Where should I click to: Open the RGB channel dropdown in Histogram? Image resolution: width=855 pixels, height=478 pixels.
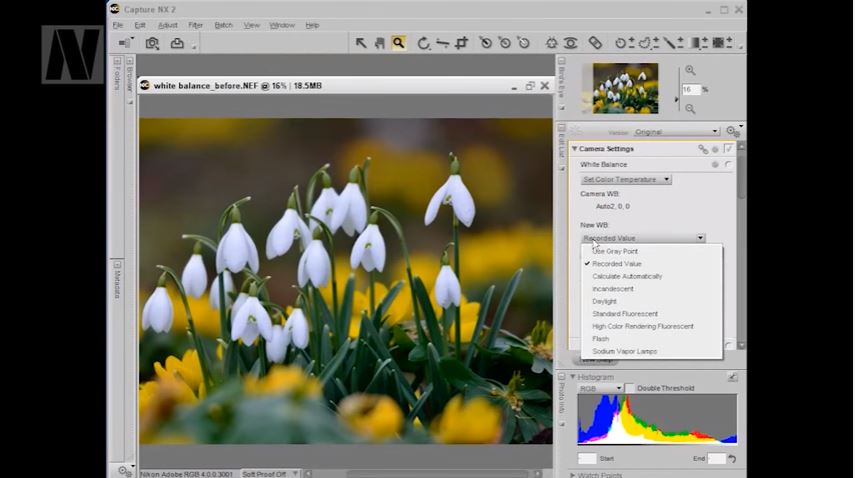tap(600, 388)
